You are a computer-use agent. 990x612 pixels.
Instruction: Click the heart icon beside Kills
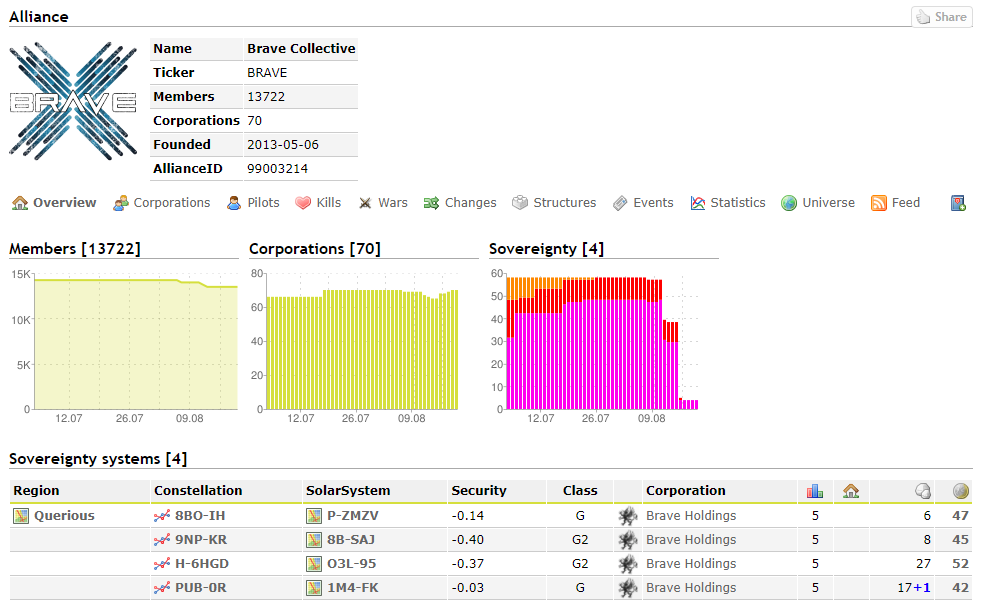[303, 203]
